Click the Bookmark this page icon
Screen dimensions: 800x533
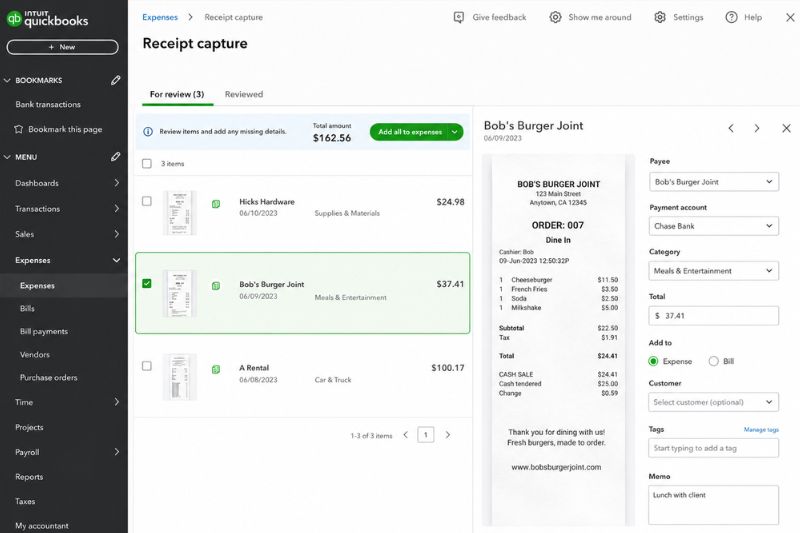[19, 129]
